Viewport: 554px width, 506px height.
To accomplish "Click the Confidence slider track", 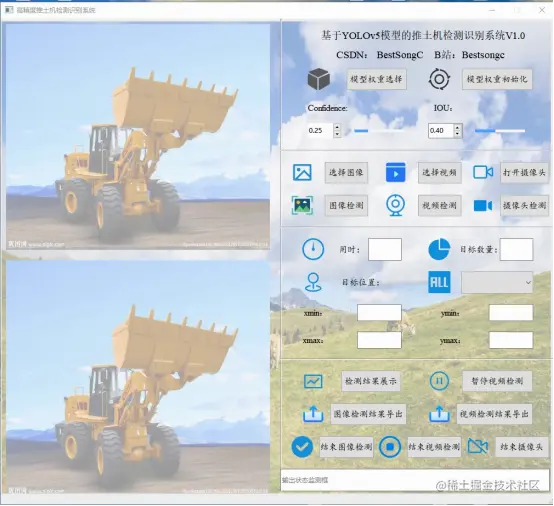I will 379,131.
